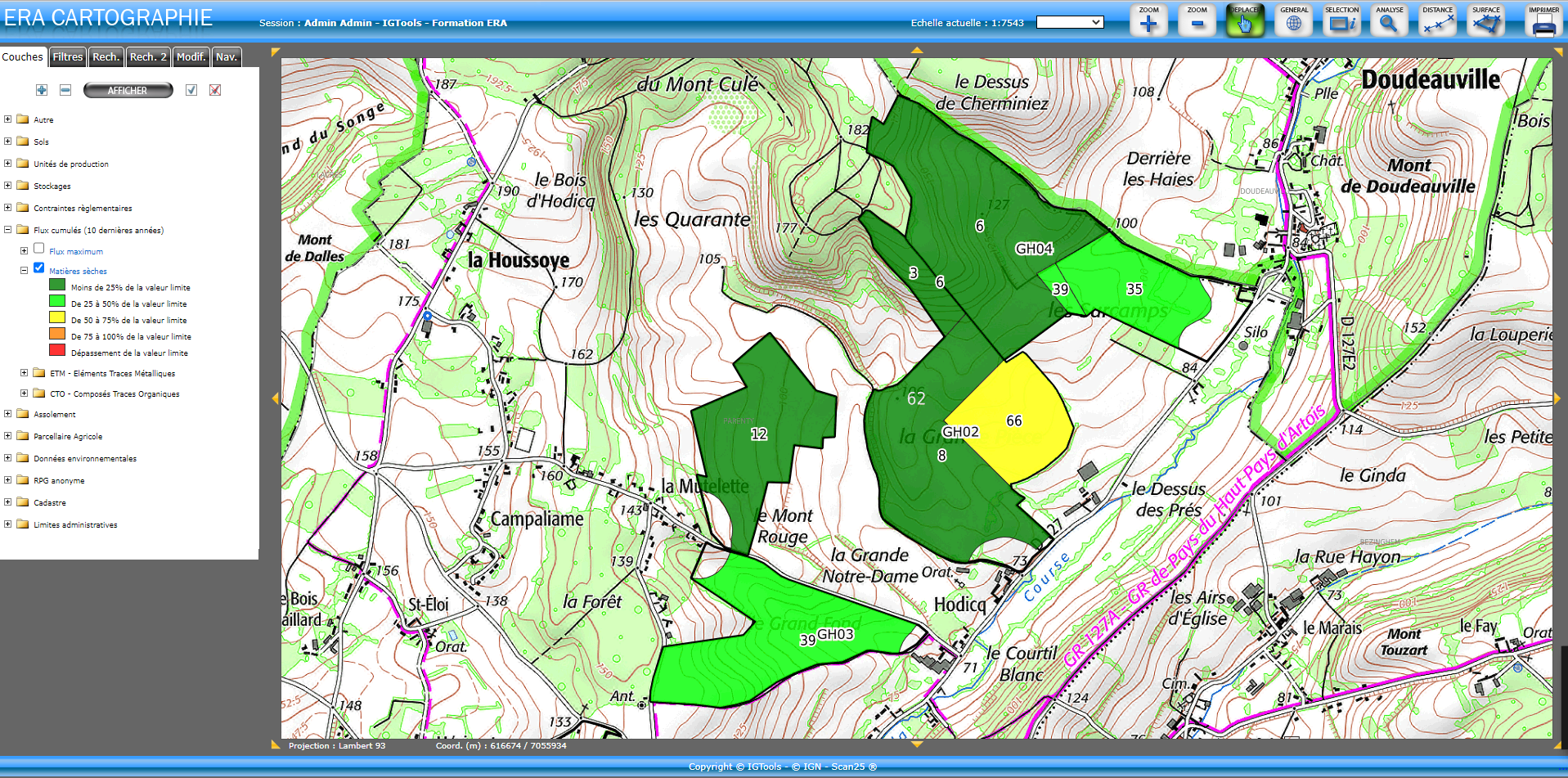The width and height of the screenshot is (1568, 778).
Task: Choose the Distance measurement tool
Action: pos(1437,22)
